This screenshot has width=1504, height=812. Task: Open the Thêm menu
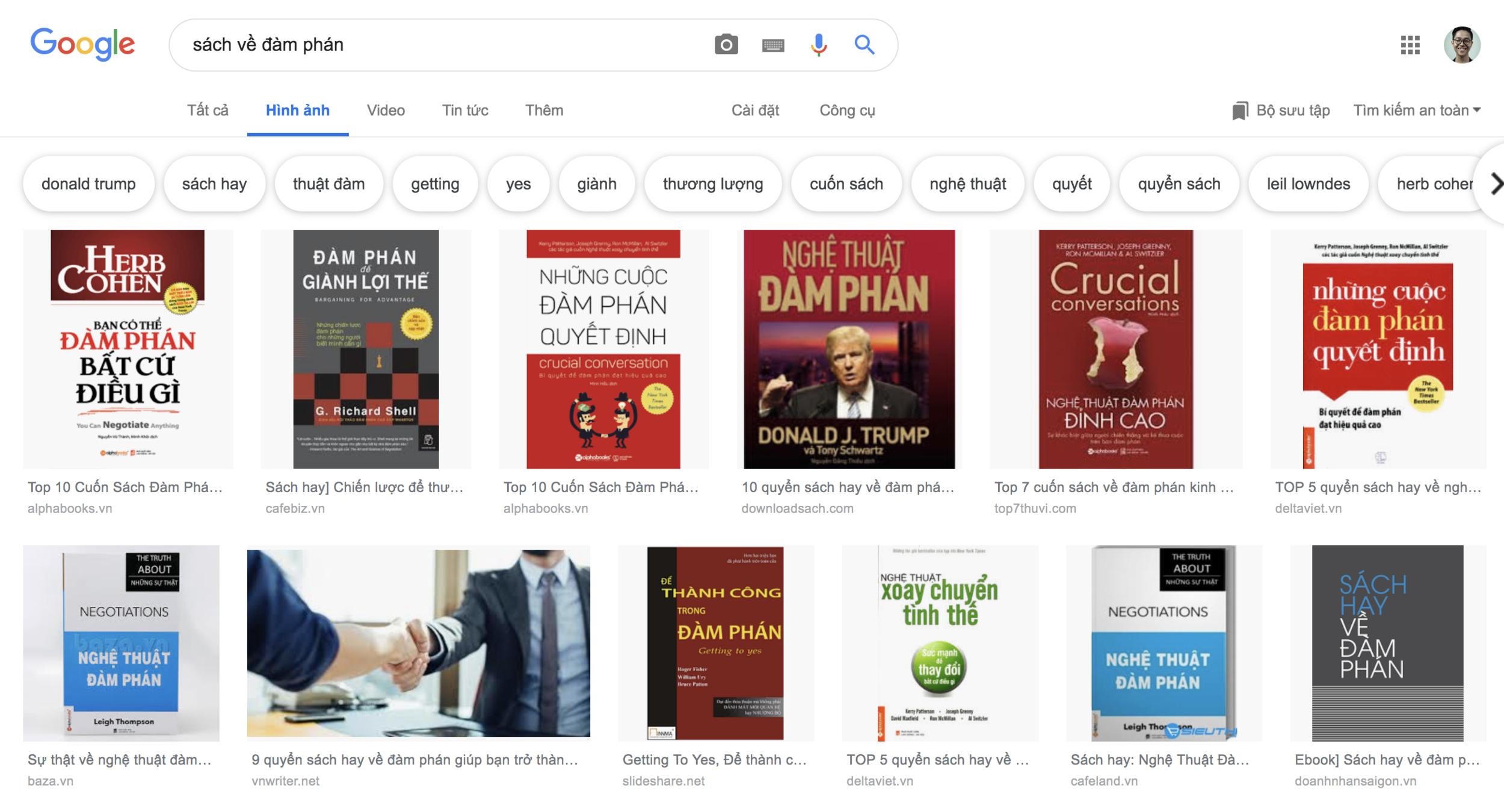544,111
